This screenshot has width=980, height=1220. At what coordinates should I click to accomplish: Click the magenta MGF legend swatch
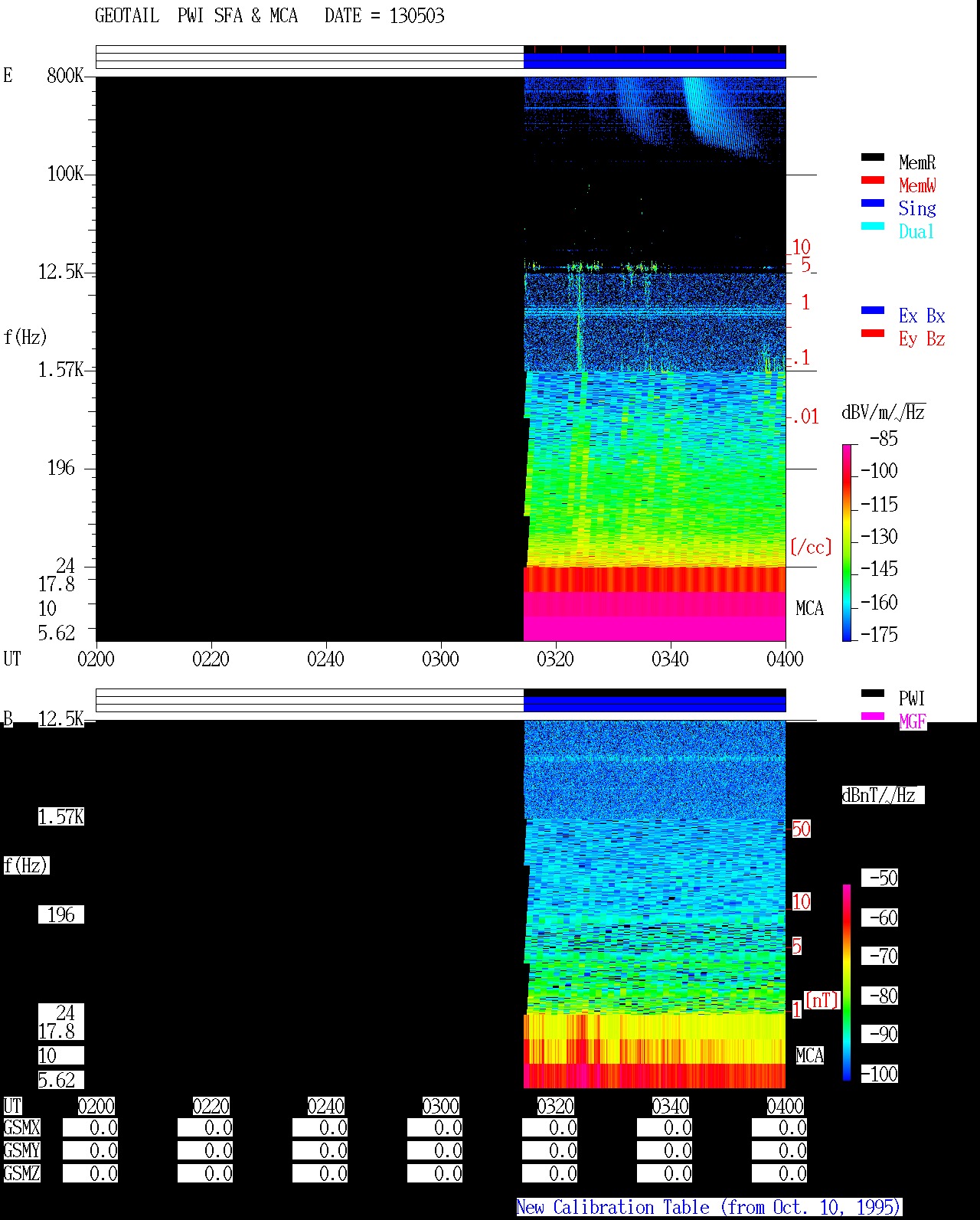click(x=873, y=717)
